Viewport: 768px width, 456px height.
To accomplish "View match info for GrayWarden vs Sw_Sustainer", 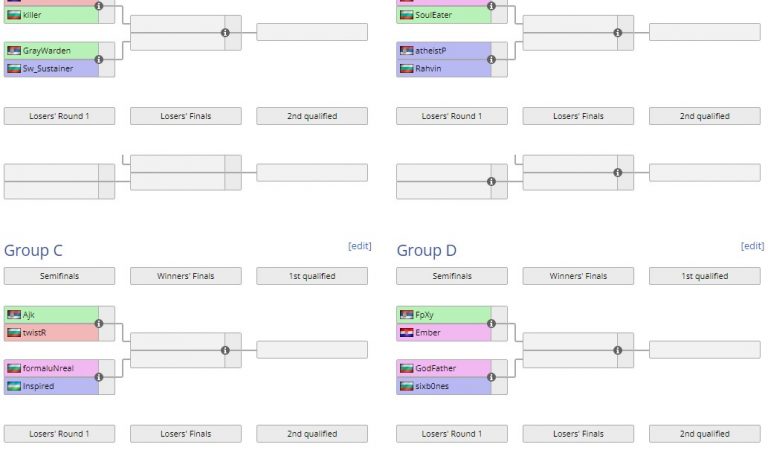I will pos(99,59).
